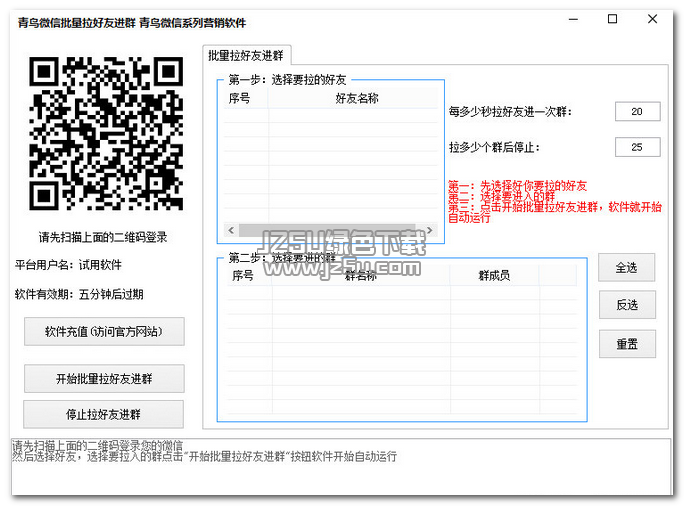
Task: Click the 平台用户名: 试用软件 text
Action: (68, 265)
